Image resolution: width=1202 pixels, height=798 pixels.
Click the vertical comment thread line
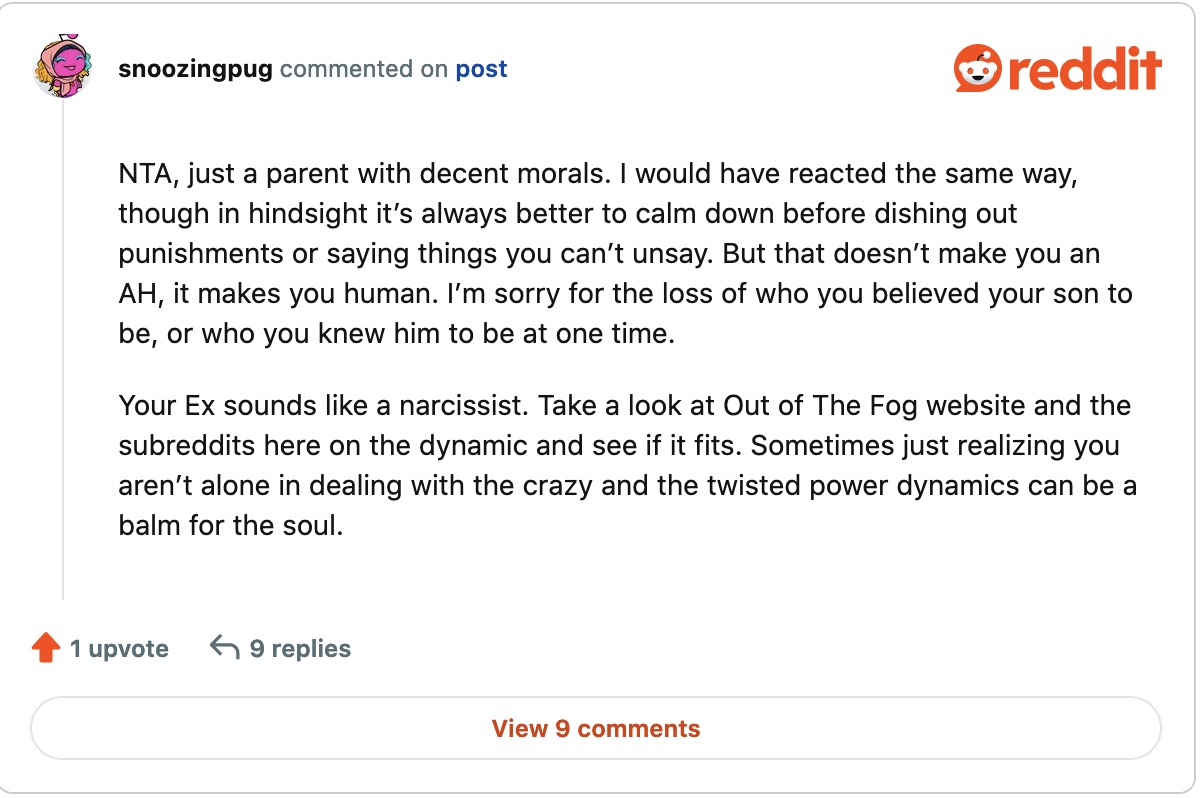(x=64, y=350)
